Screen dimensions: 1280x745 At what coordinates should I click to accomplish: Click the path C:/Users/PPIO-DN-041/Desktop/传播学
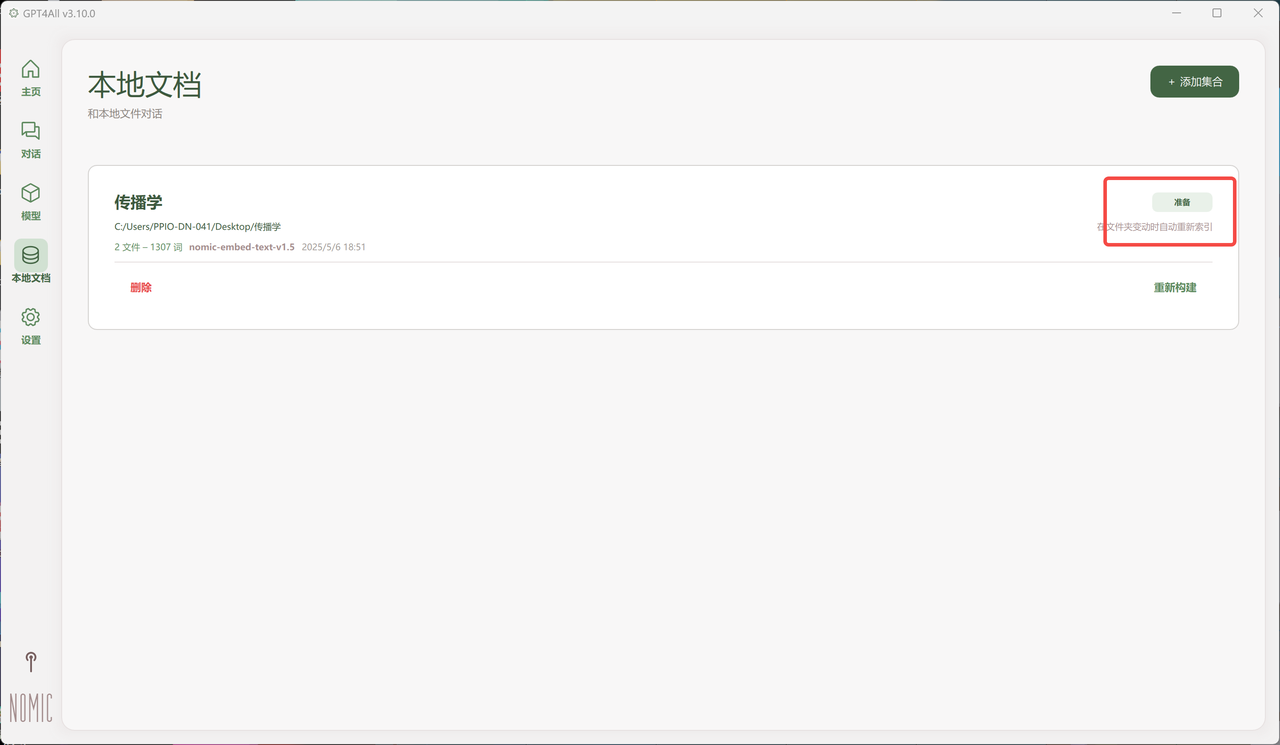(198, 227)
